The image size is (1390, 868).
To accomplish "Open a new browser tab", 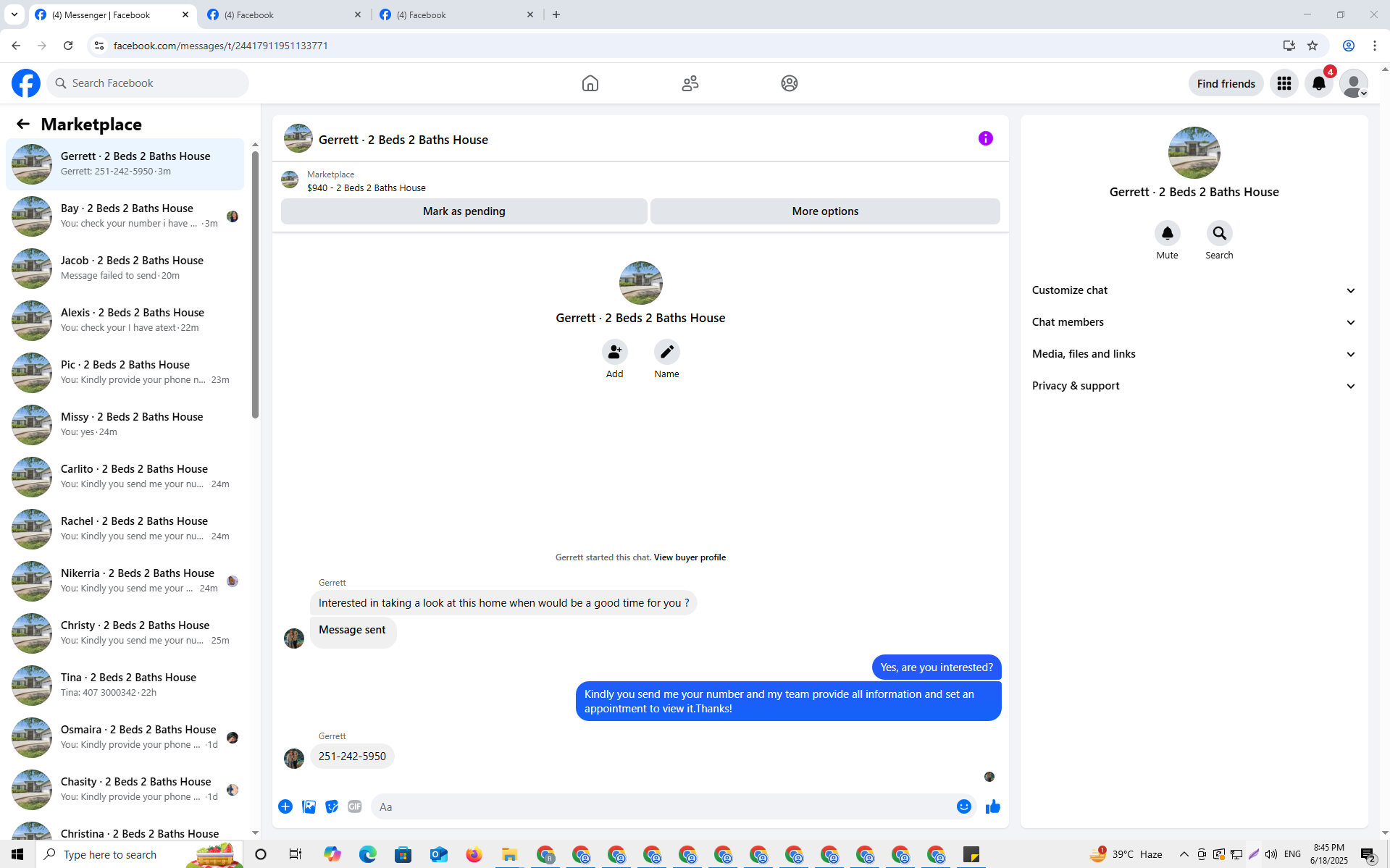I will [556, 14].
